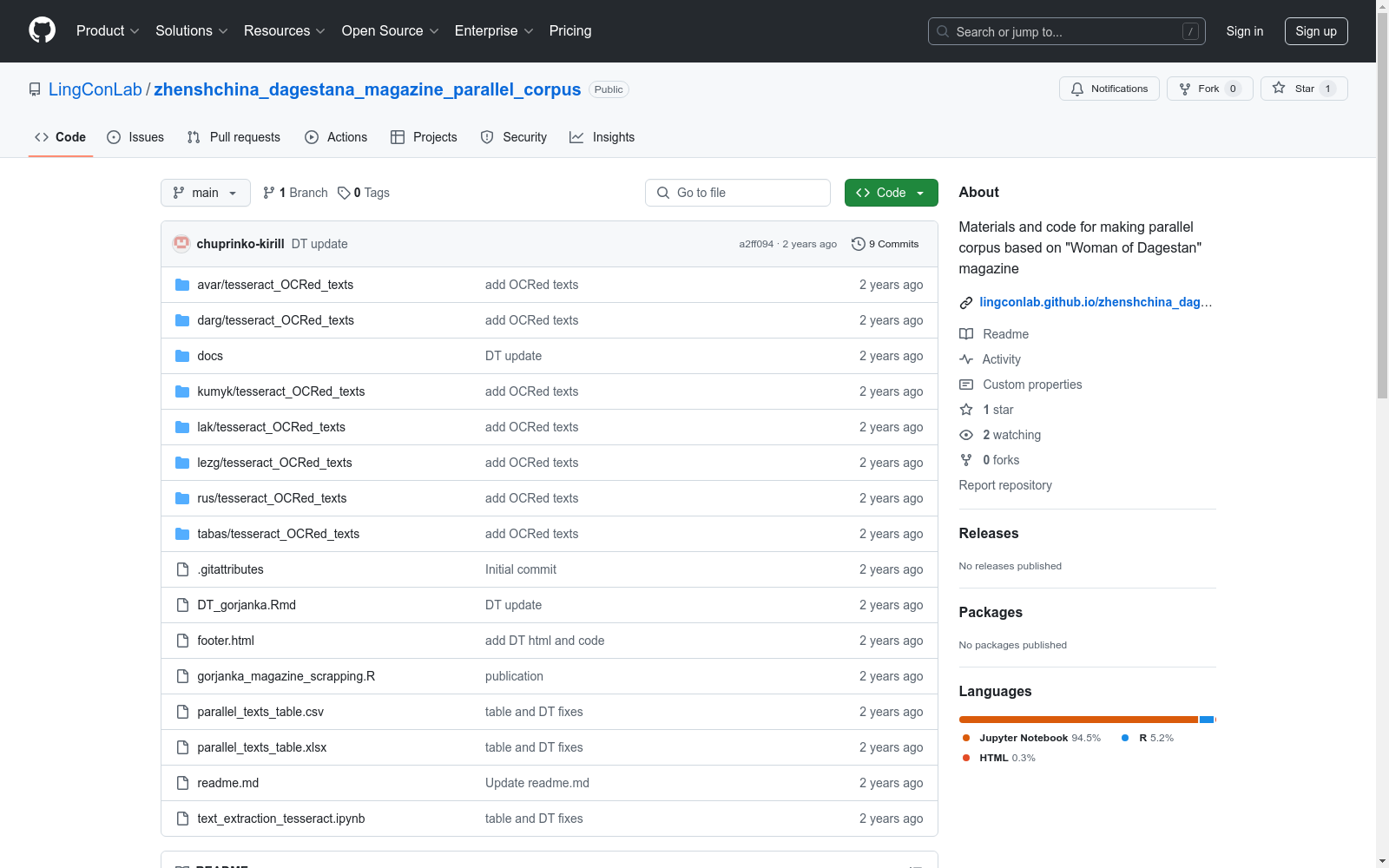Switch to the Insights tab

pos(602,137)
